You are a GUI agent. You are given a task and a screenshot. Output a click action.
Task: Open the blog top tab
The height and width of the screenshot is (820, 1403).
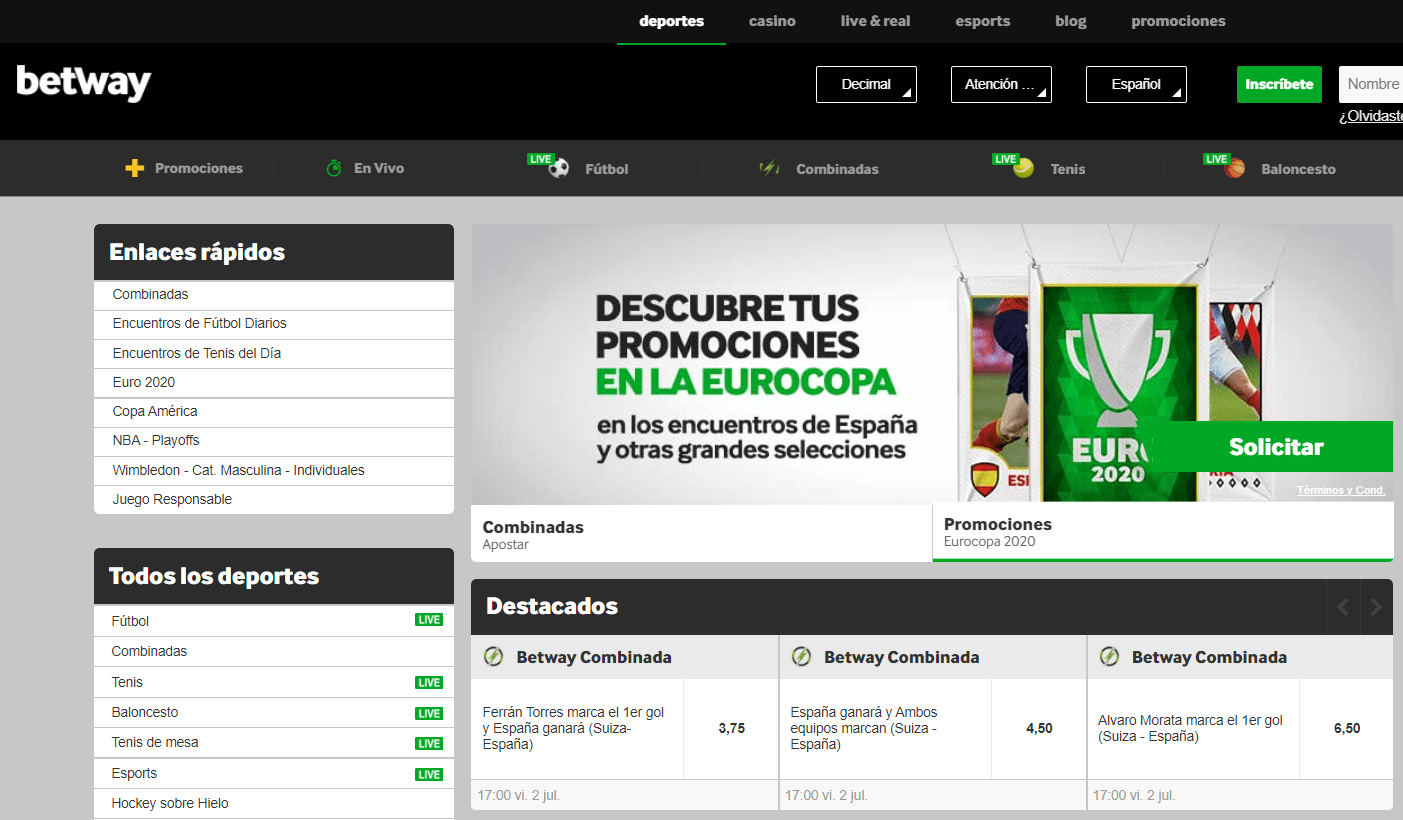tap(1070, 21)
